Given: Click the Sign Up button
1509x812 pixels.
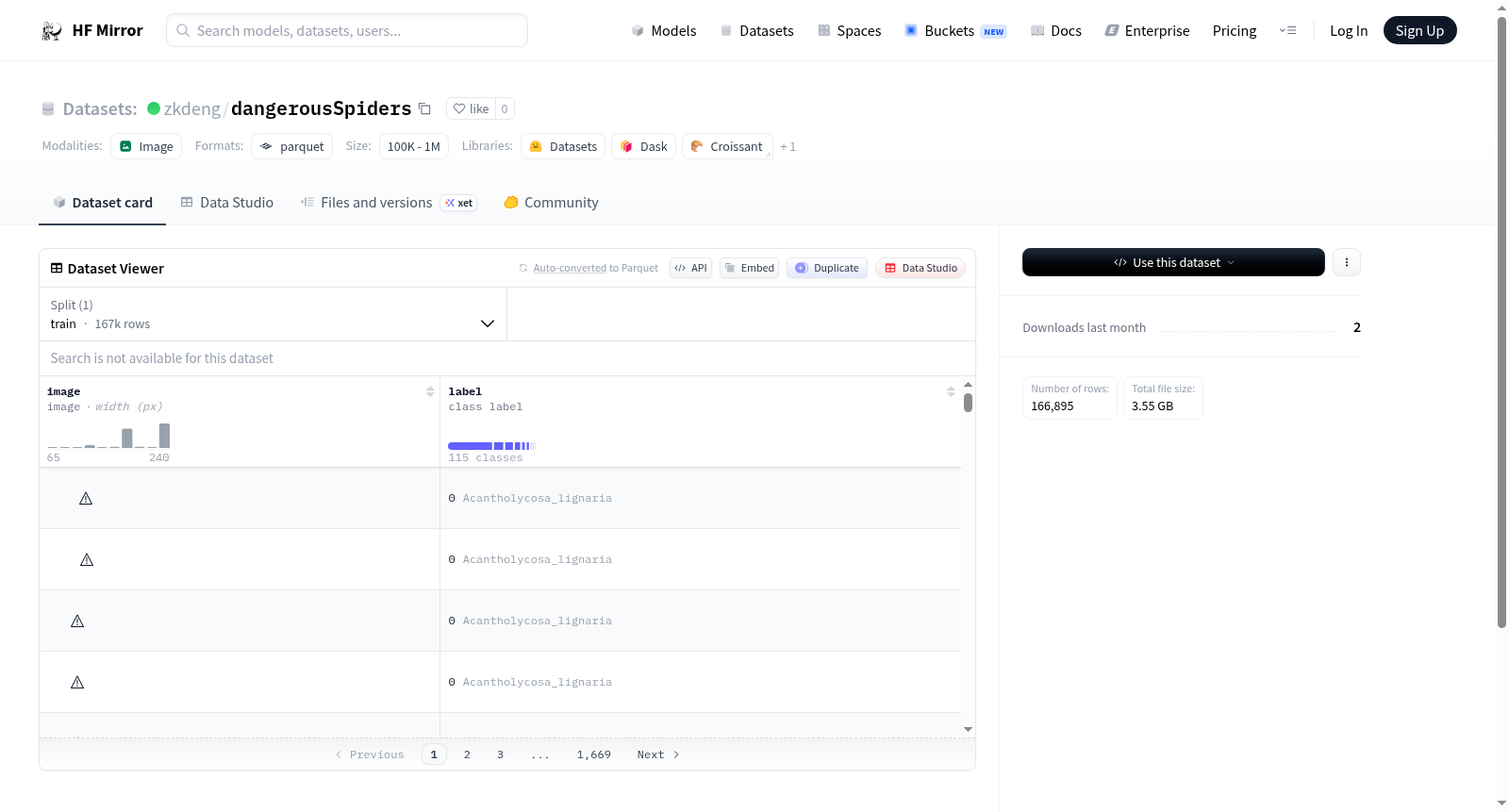Looking at the screenshot, I should coord(1419,30).
